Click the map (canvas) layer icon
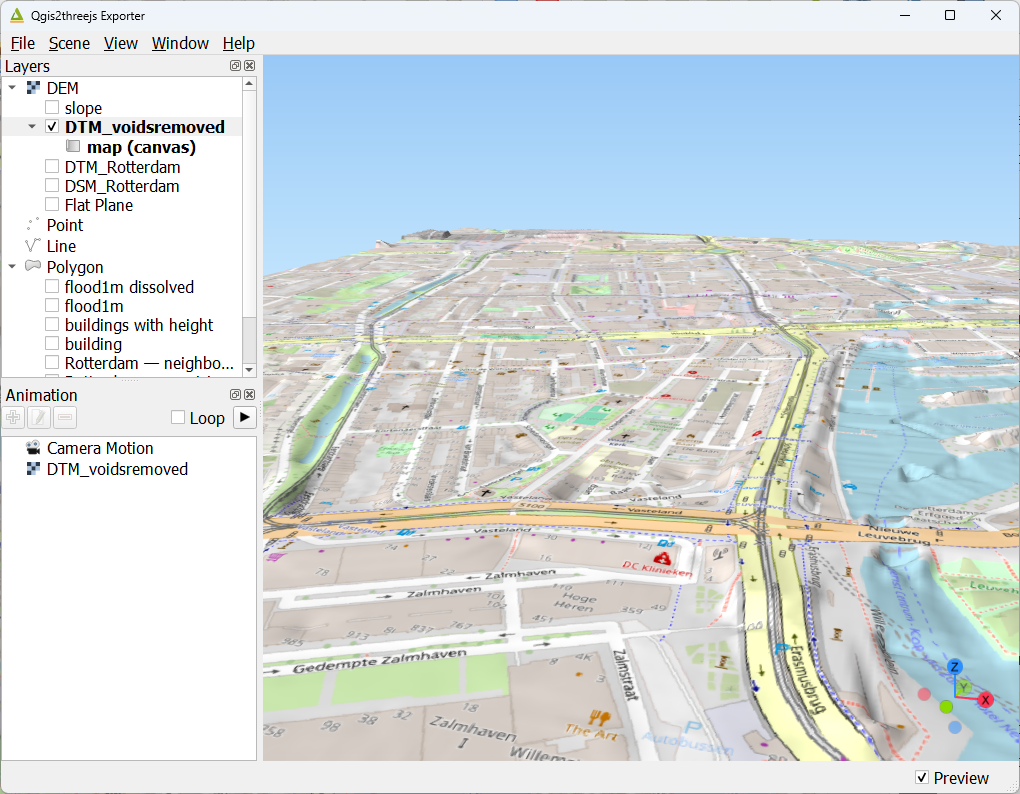This screenshot has height=794, width=1020. [x=72, y=146]
